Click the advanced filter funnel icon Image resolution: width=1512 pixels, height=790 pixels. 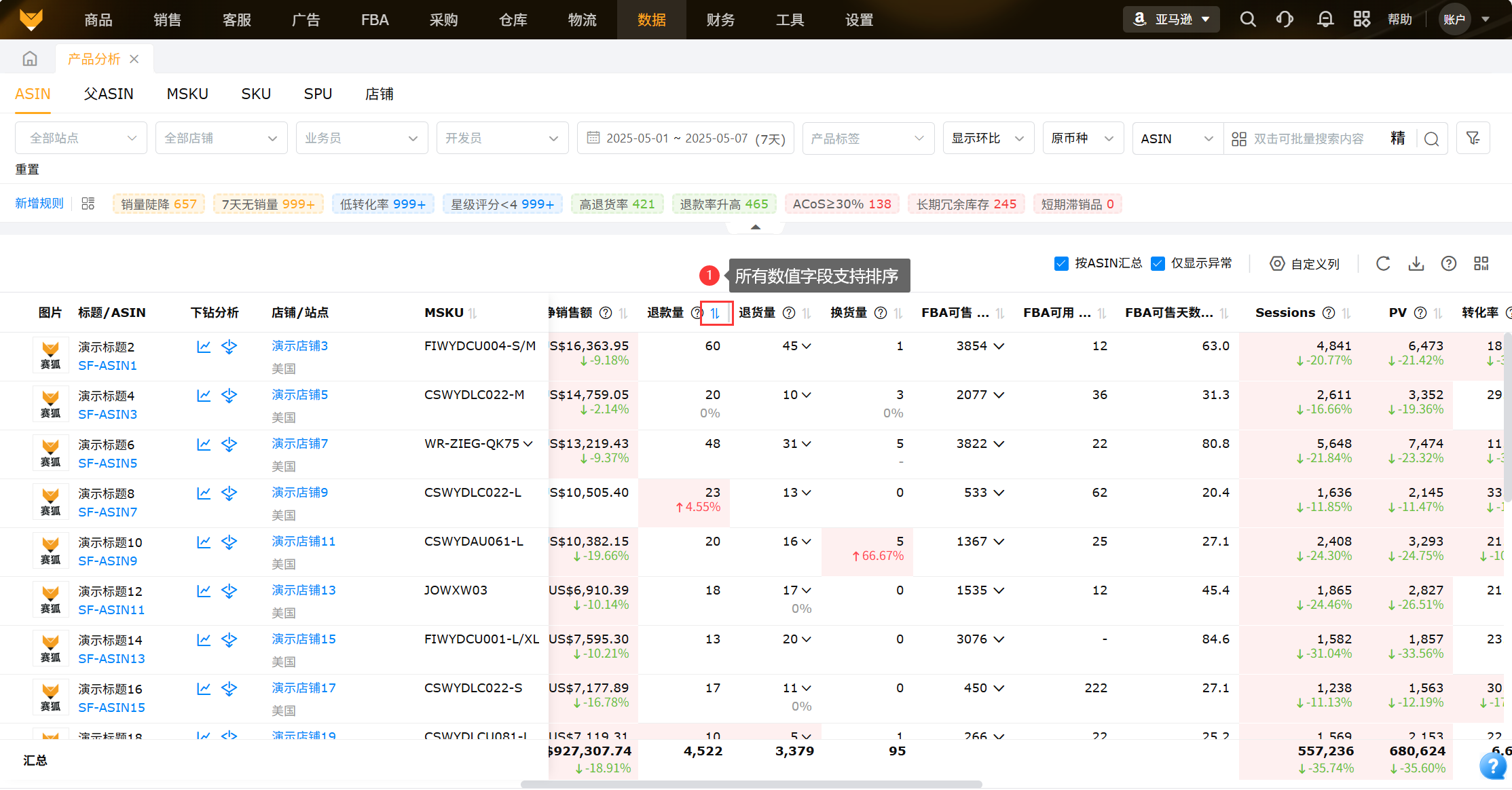1473,138
